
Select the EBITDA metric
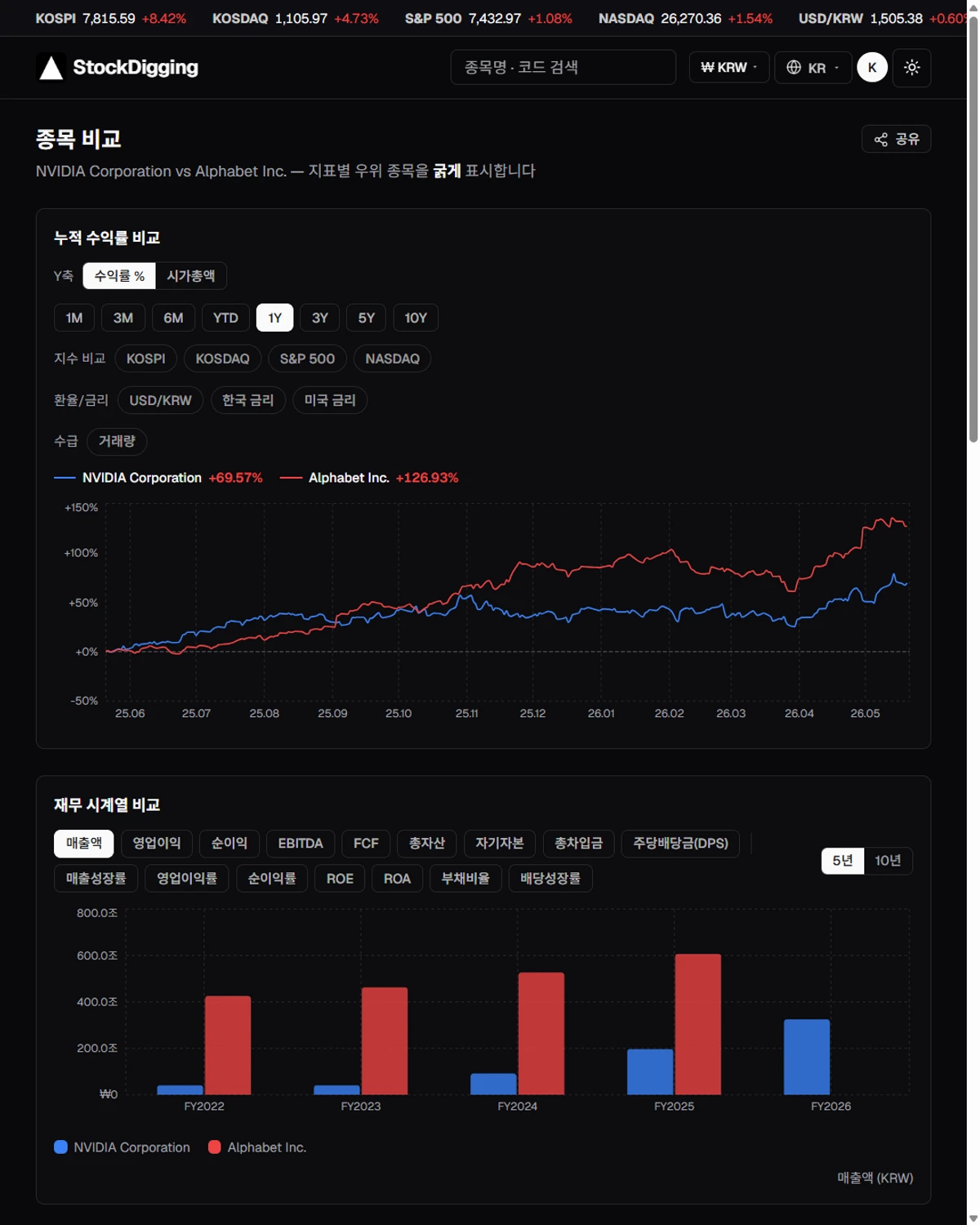click(301, 844)
